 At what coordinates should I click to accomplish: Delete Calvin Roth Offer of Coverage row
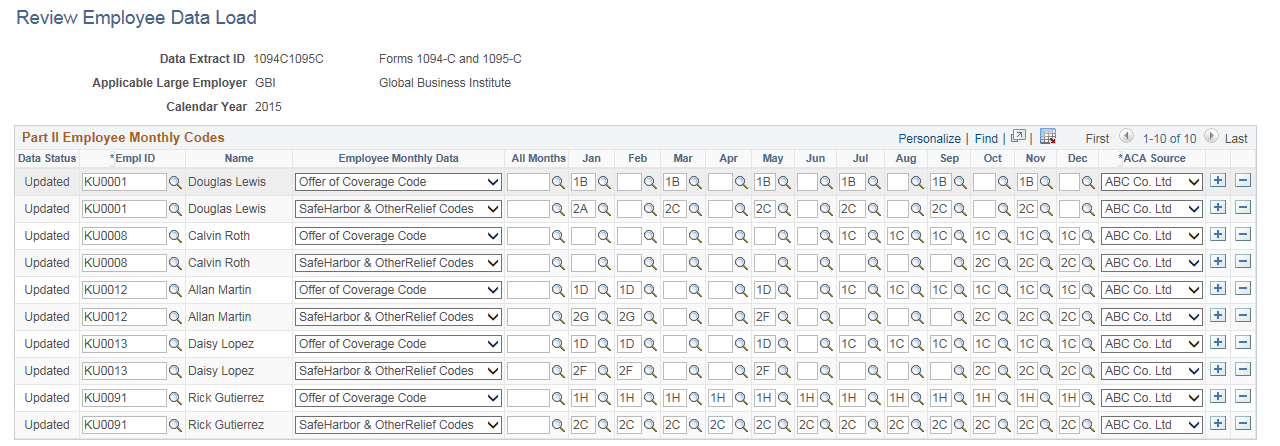[x=1242, y=235]
